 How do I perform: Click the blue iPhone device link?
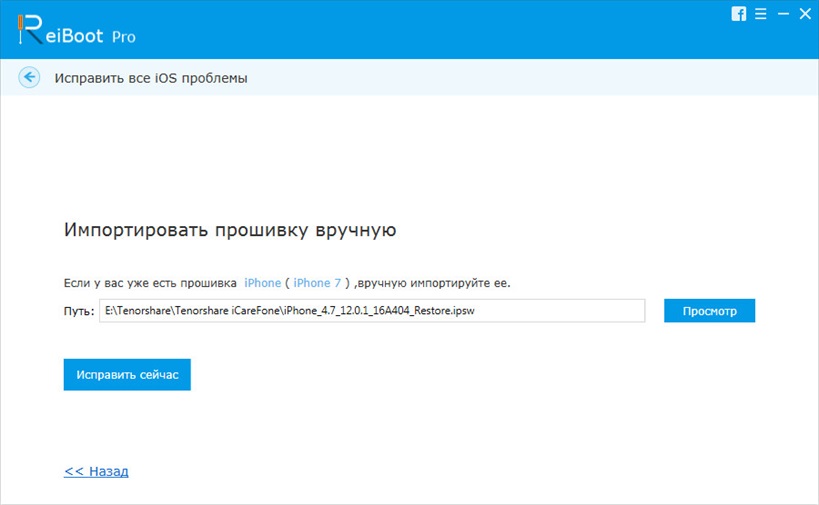pyautogui.click(x=262, y=283)
